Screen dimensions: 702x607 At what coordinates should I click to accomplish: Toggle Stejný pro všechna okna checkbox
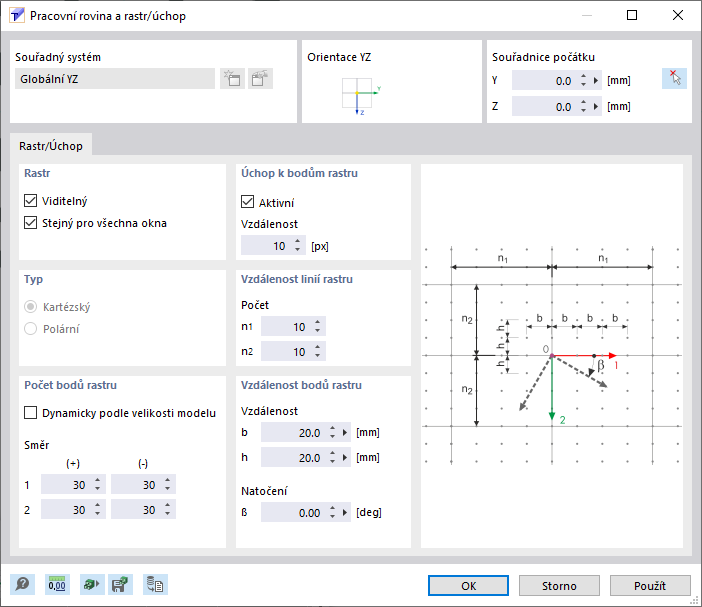click(x=30, y=222)
